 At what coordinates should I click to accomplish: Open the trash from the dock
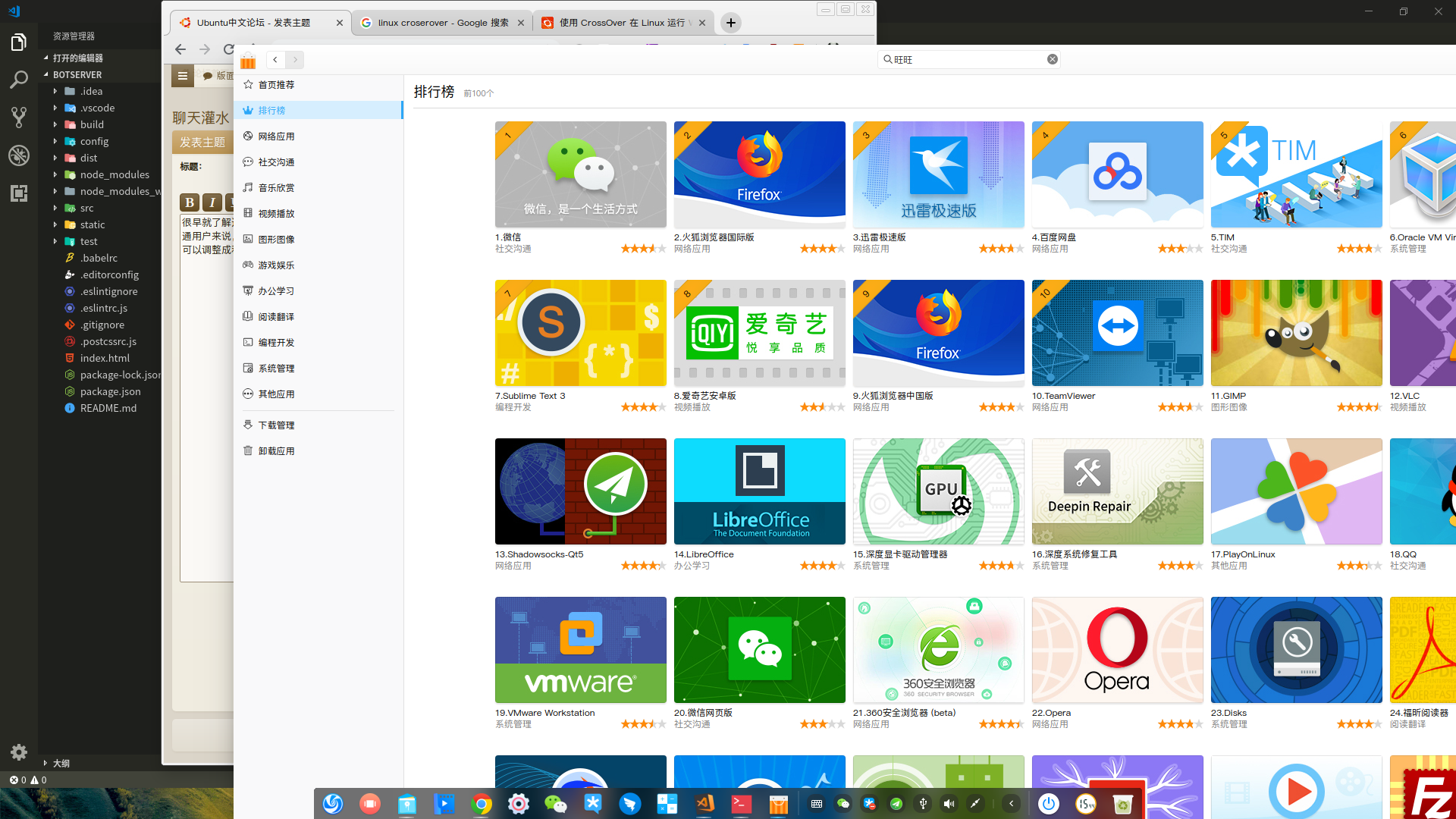[x=1123, y=804]
